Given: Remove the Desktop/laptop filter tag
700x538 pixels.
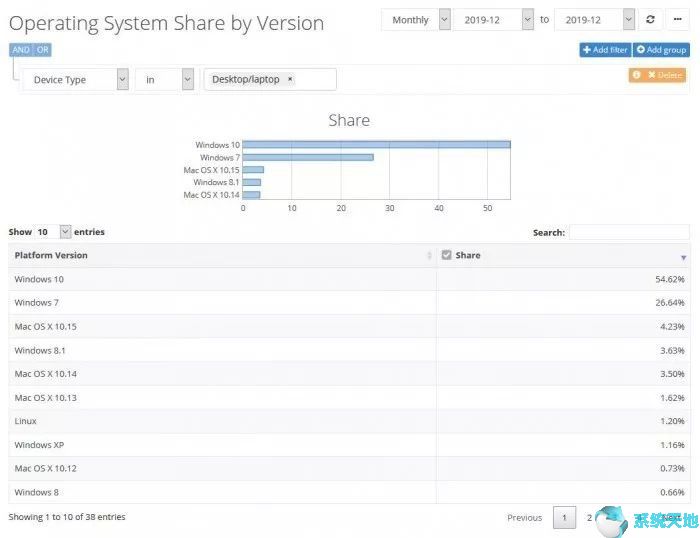Looking at the screenshot, I should click(x=290, y=79).
